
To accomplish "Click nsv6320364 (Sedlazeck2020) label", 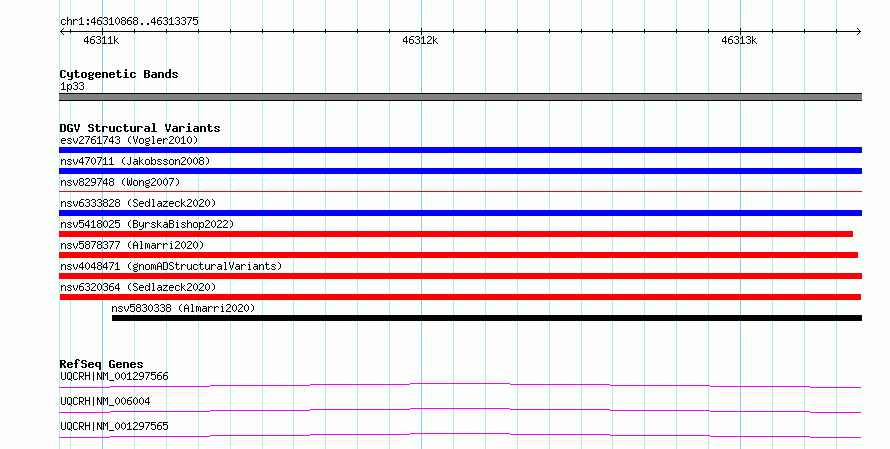I will tap(138, 287).
